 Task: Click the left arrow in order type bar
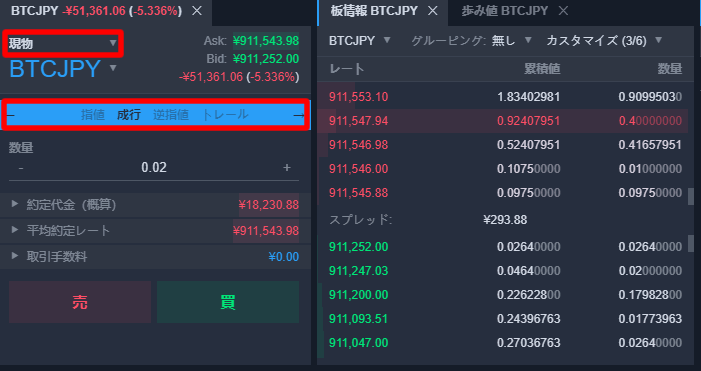point(11,115)
